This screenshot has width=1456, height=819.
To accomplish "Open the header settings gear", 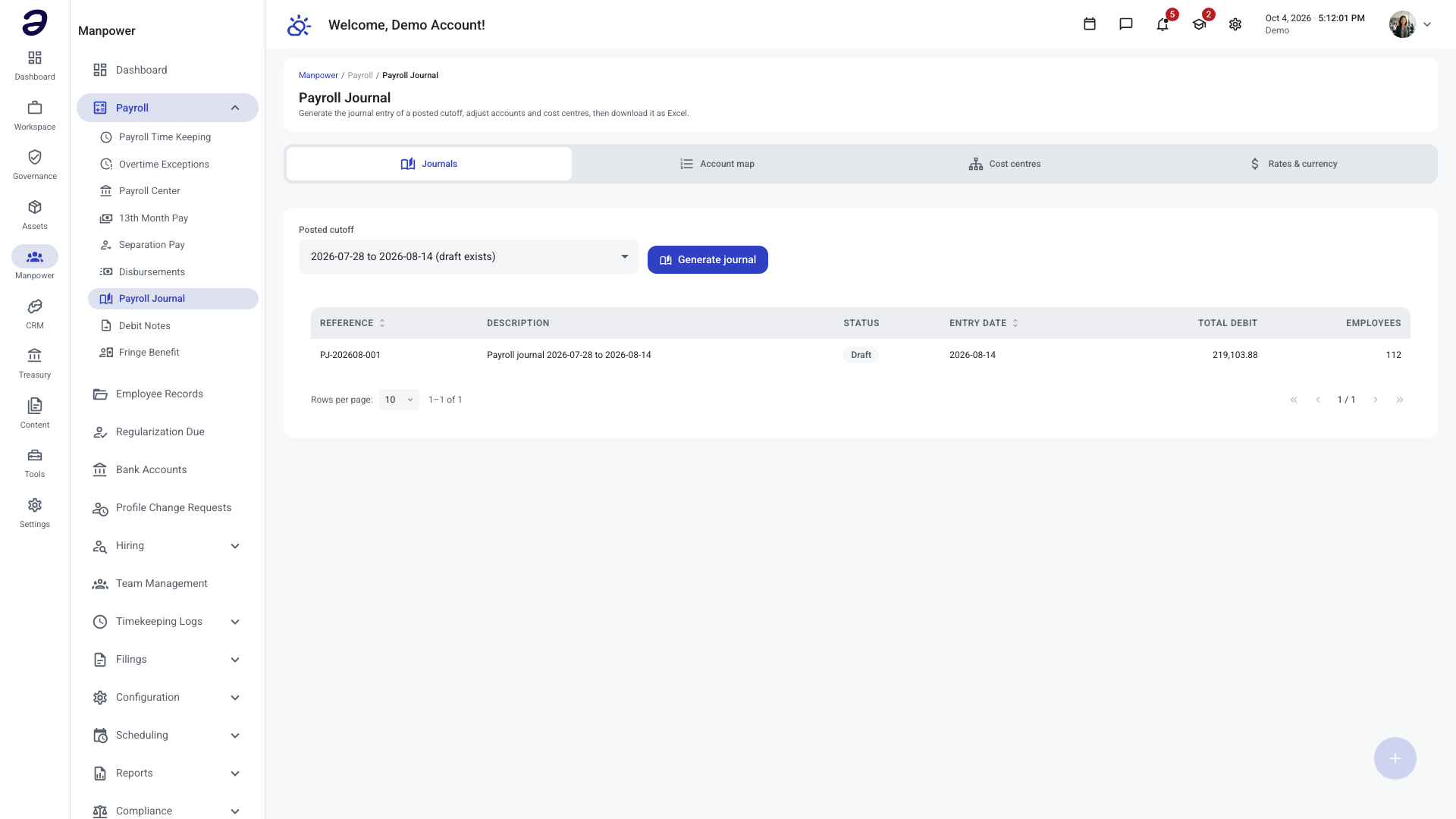I will point(1235,24).
